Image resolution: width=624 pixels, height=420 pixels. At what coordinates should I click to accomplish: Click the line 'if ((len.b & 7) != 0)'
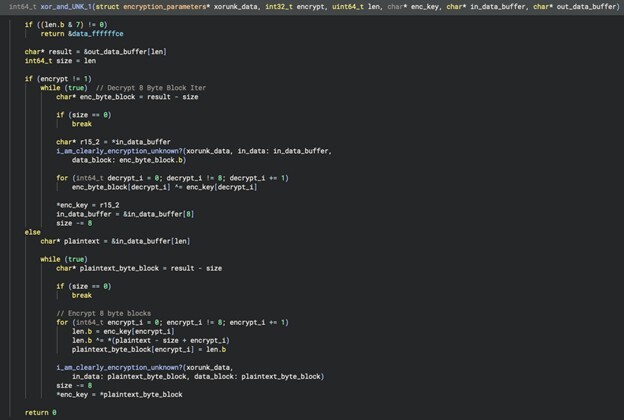click(66, 25)
